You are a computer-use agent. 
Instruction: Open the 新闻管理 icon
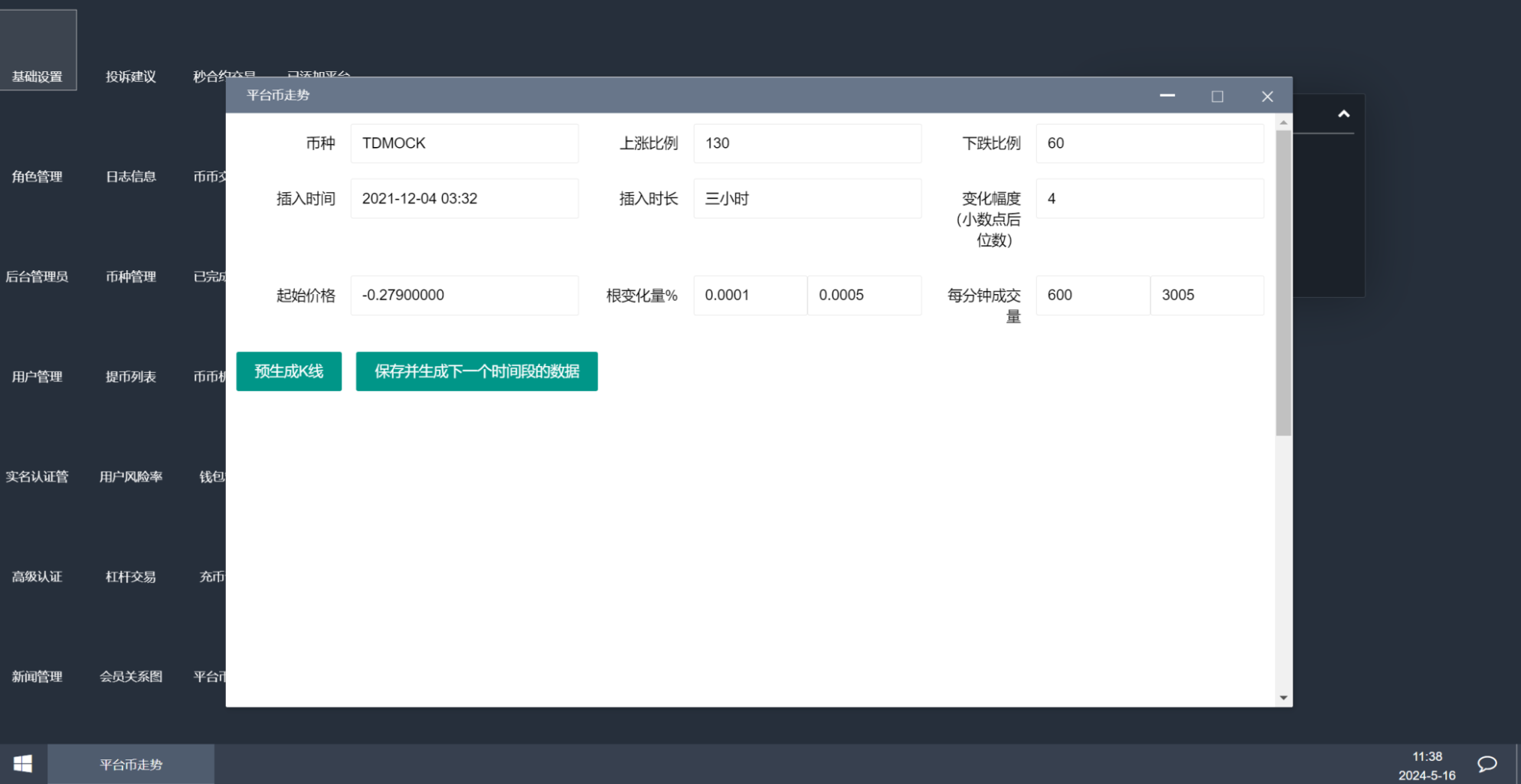click(38, 676)
